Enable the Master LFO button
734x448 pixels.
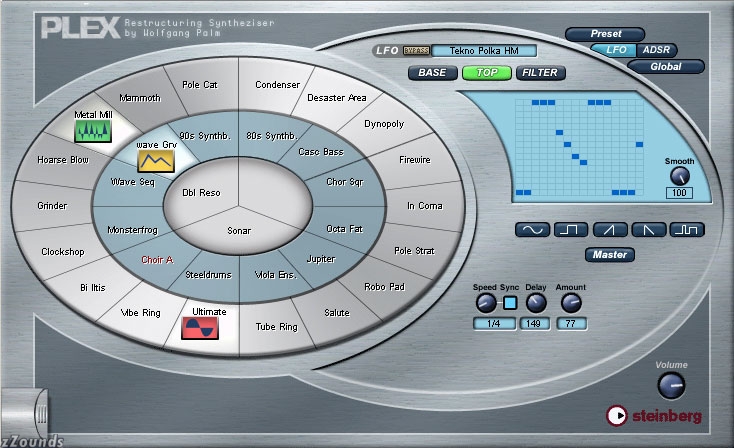pyautogui.click(x=610, y=255)
